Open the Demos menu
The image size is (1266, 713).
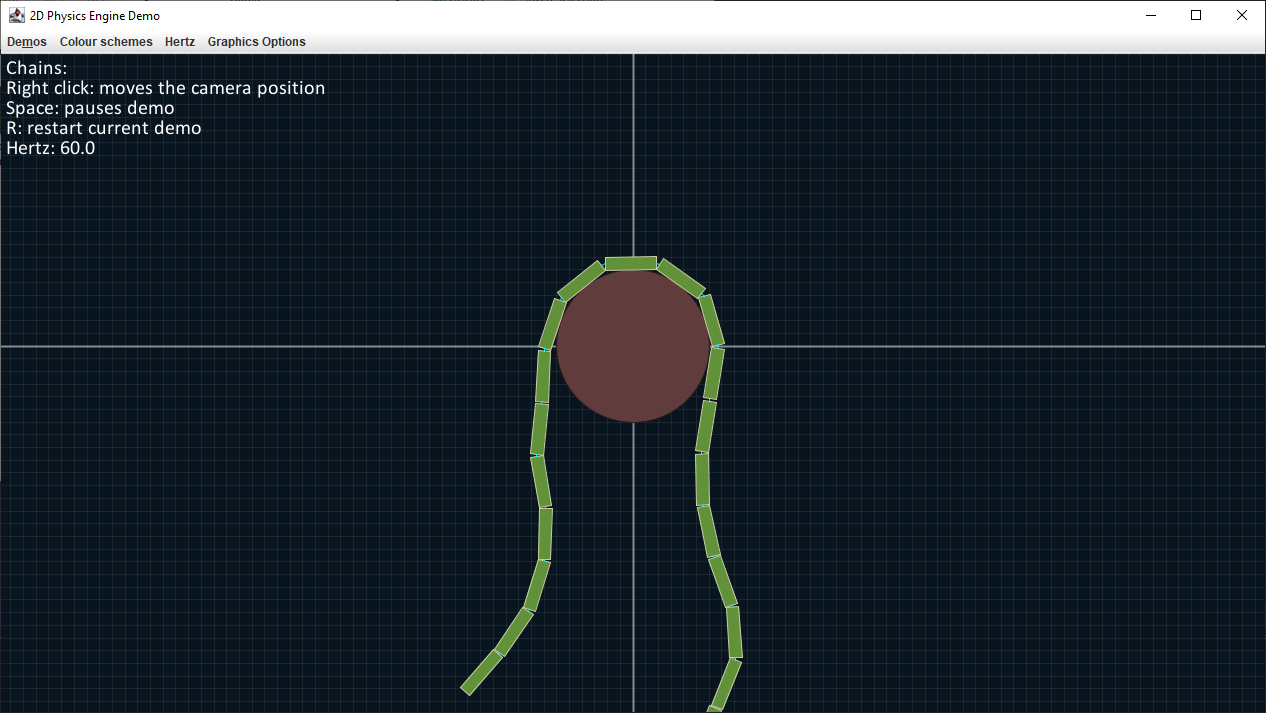(26, 42)
